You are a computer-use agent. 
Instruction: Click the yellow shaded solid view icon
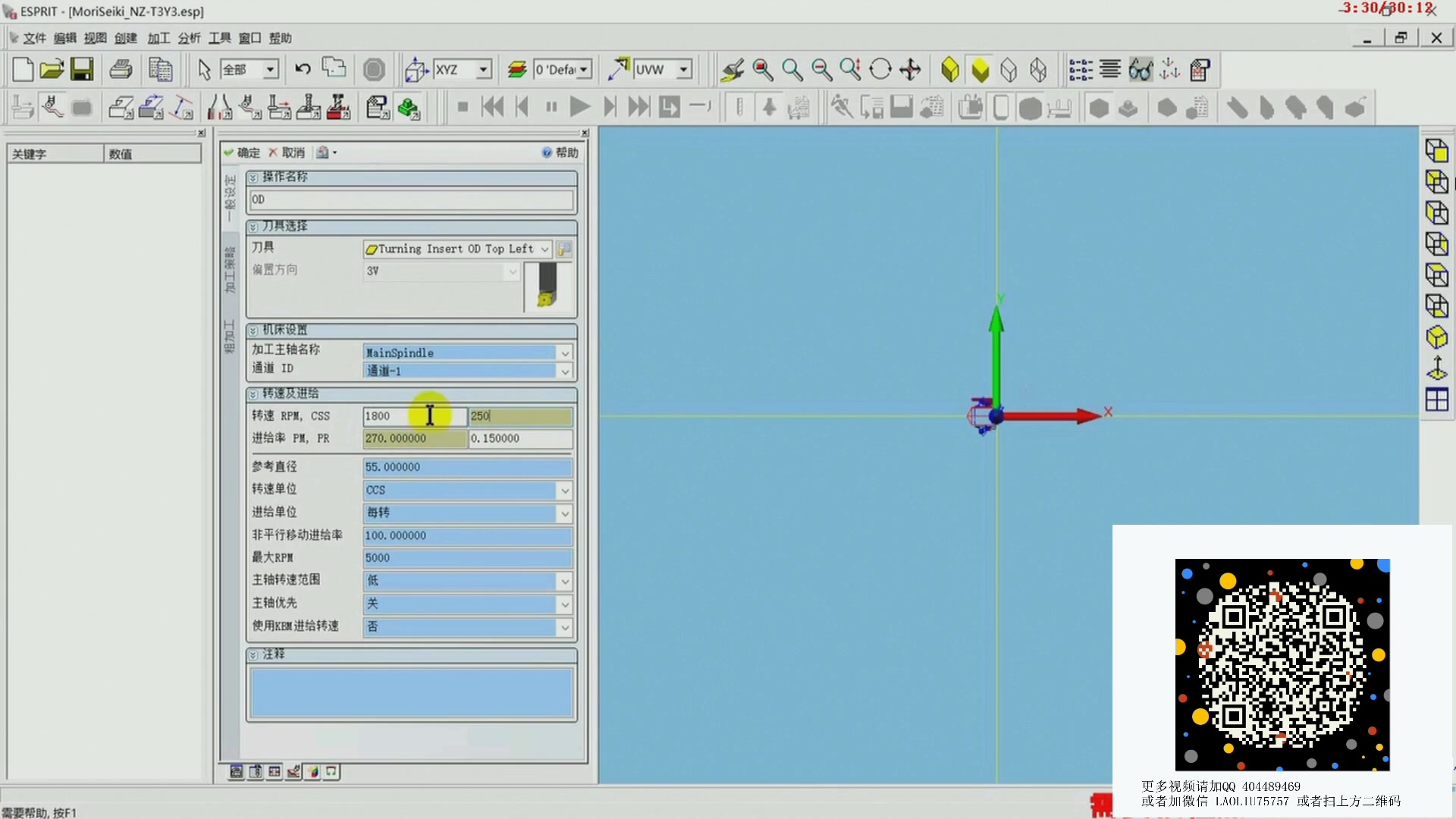pos(980,70)
